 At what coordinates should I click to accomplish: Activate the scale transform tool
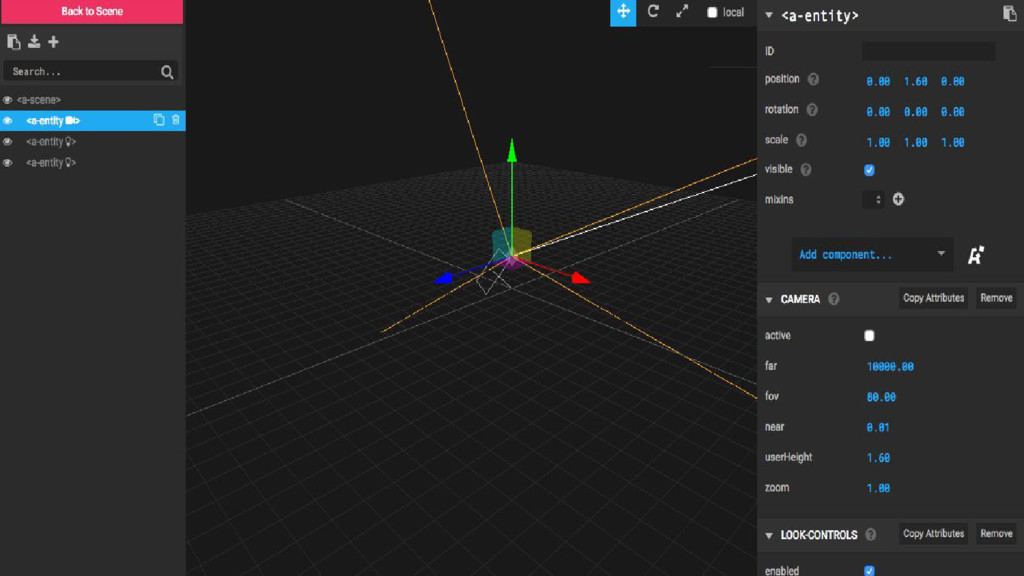click(682, 12)
